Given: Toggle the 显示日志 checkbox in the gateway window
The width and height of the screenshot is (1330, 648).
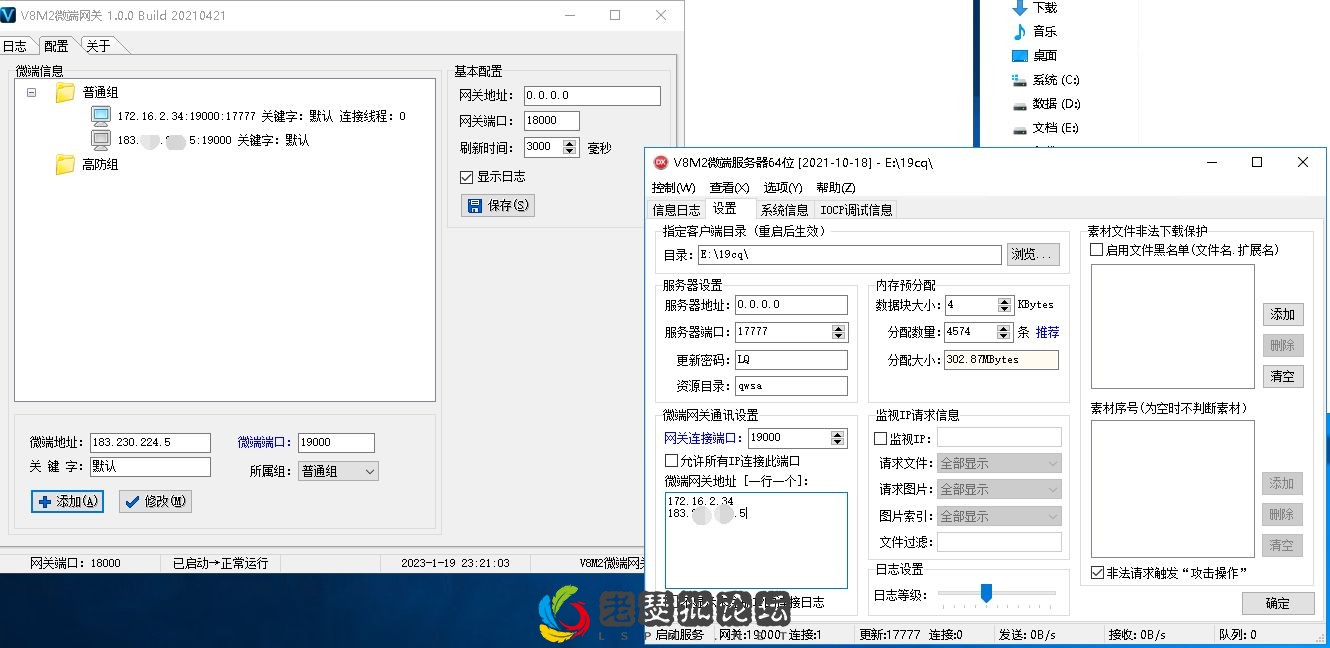Looking at the screenshot, I should 466,177.
